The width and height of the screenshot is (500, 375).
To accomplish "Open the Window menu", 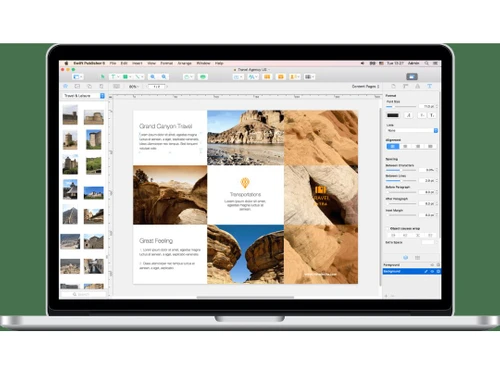I will coord(203,63).
